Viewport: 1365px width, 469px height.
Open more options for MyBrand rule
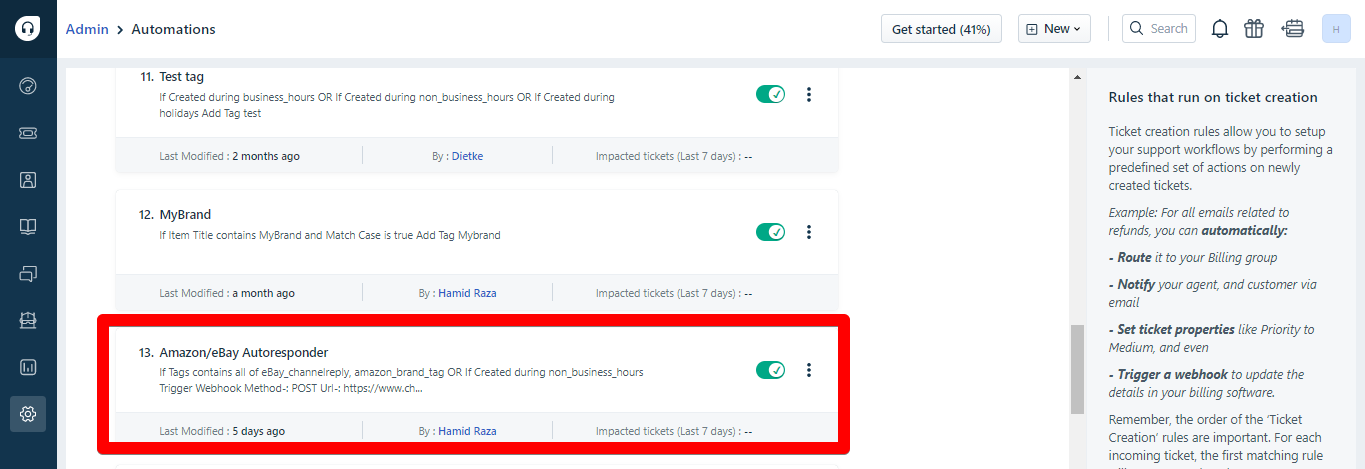click(x=809, y=232)
